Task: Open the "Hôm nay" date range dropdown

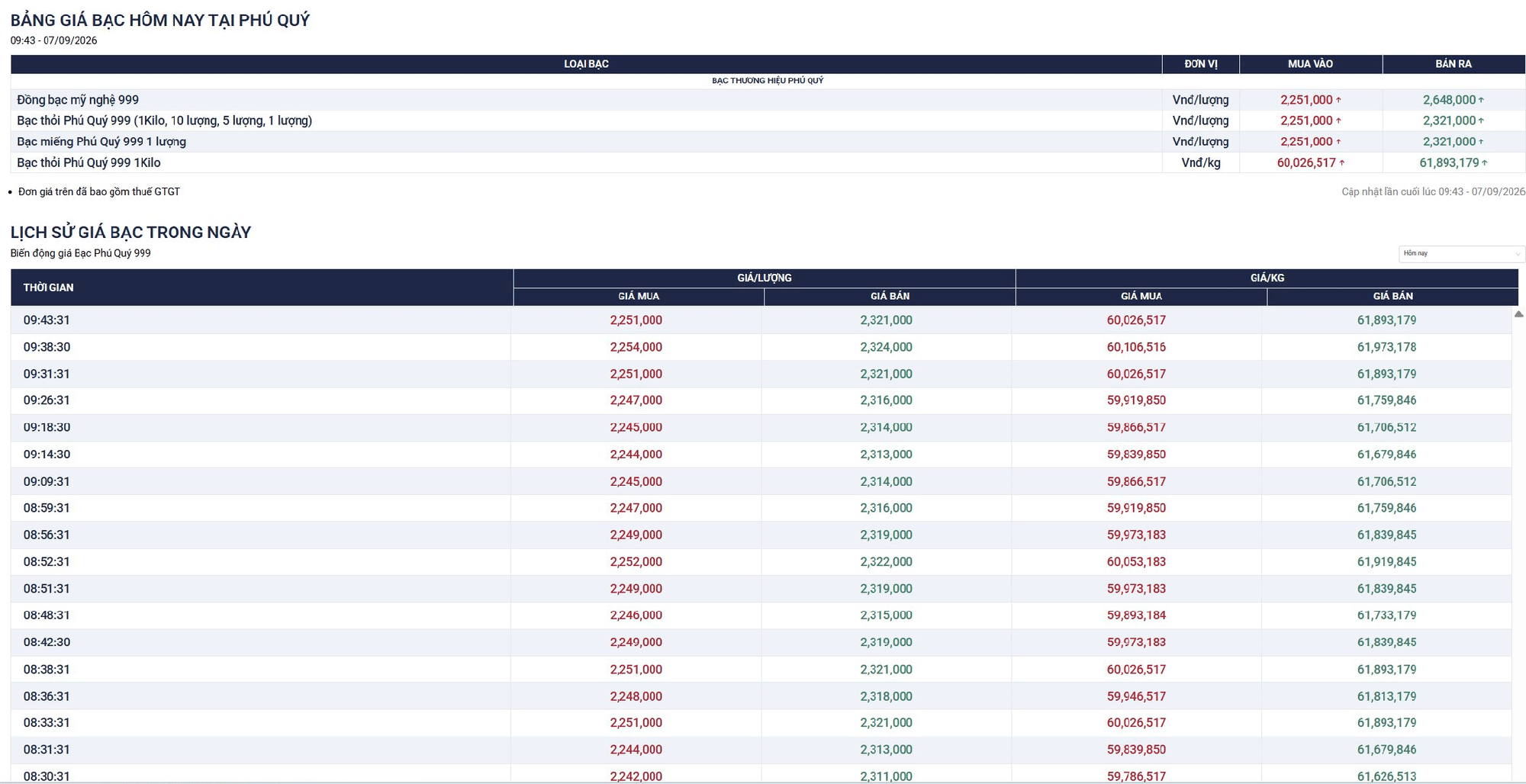Action: coord(1461,253)
